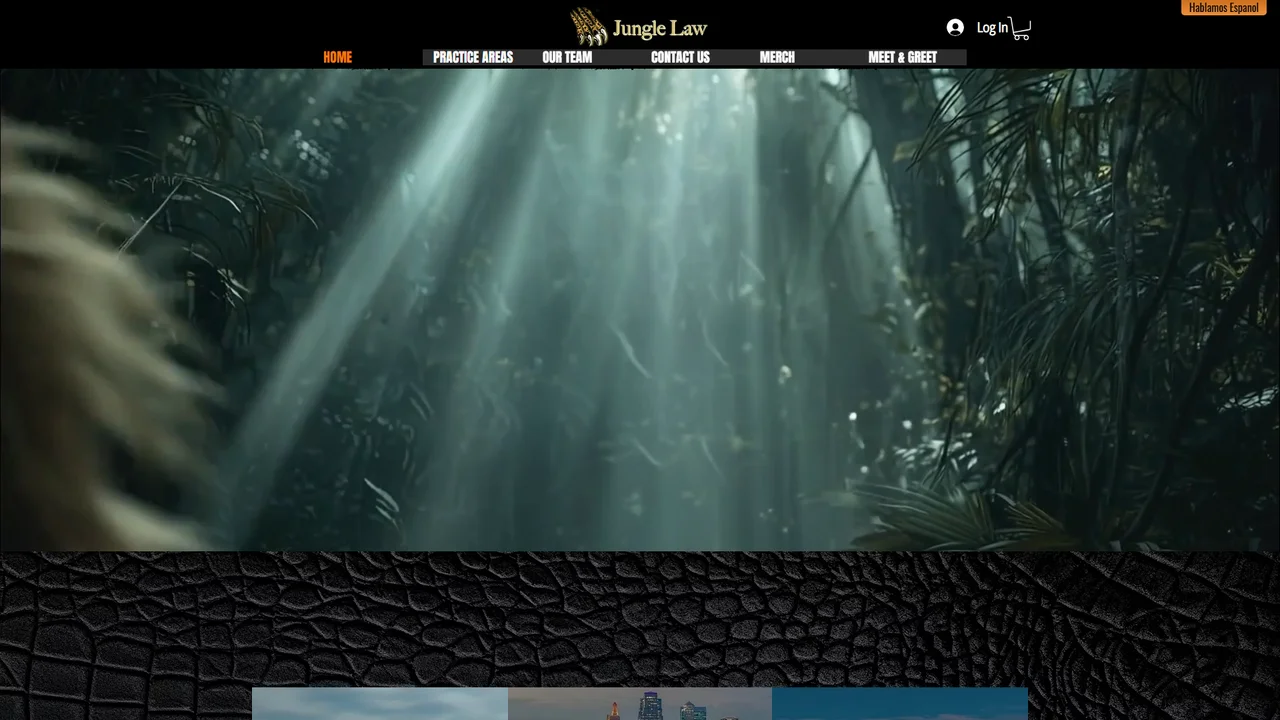Click the jungle sunbeams hero image
Screen dimensions: 1280x720
pos(640,309)
